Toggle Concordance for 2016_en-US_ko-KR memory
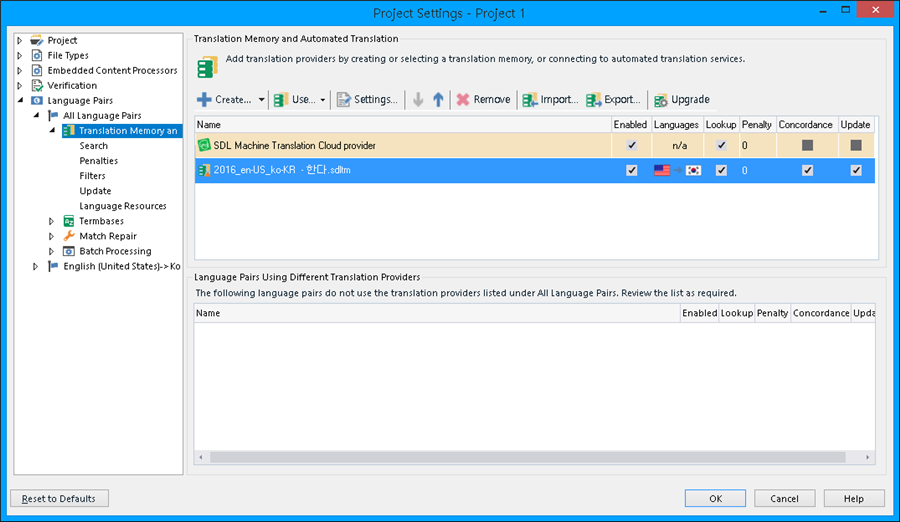 (x=807, y=170)
